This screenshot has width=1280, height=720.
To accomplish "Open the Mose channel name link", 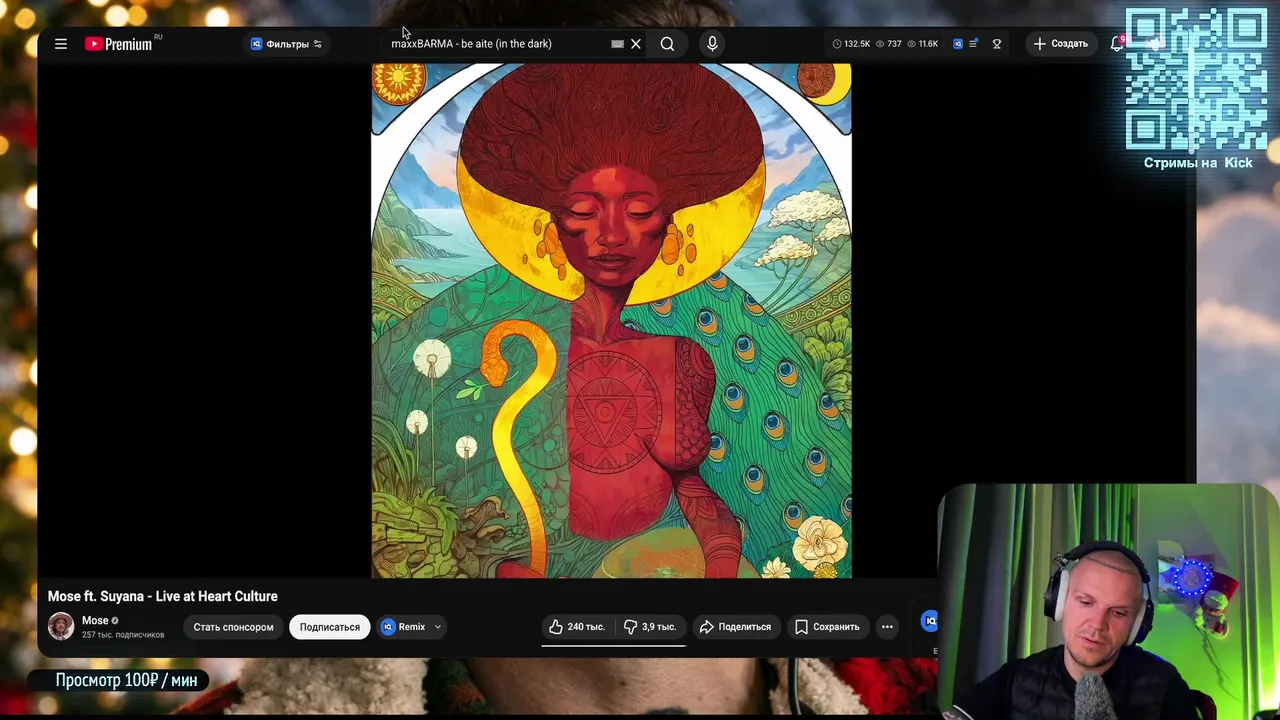I will [x=95, y=620].
